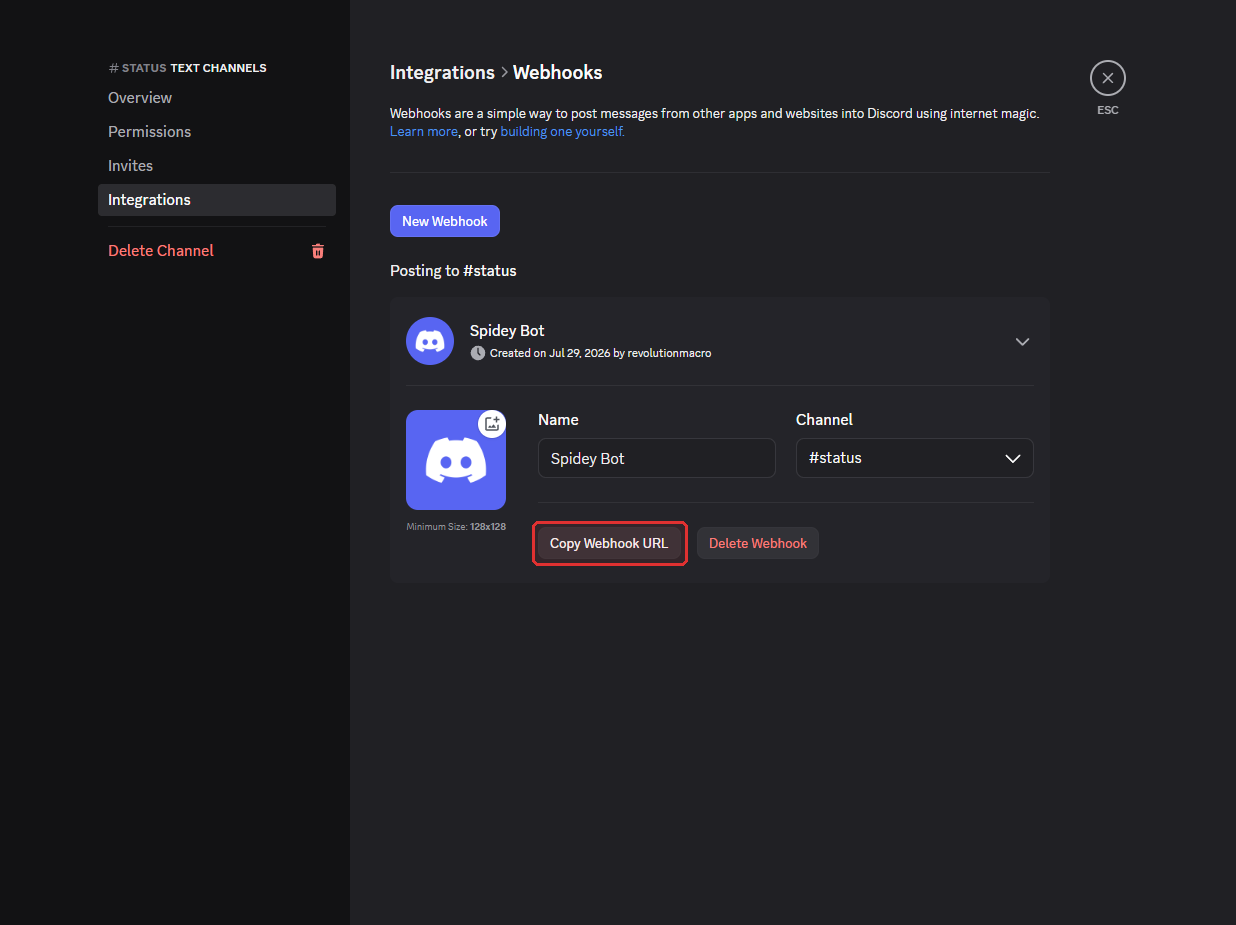Viewport: 1236px width, 925px height.
Task: Open the Permissions settings tab
Action: (x=217, y=132)
